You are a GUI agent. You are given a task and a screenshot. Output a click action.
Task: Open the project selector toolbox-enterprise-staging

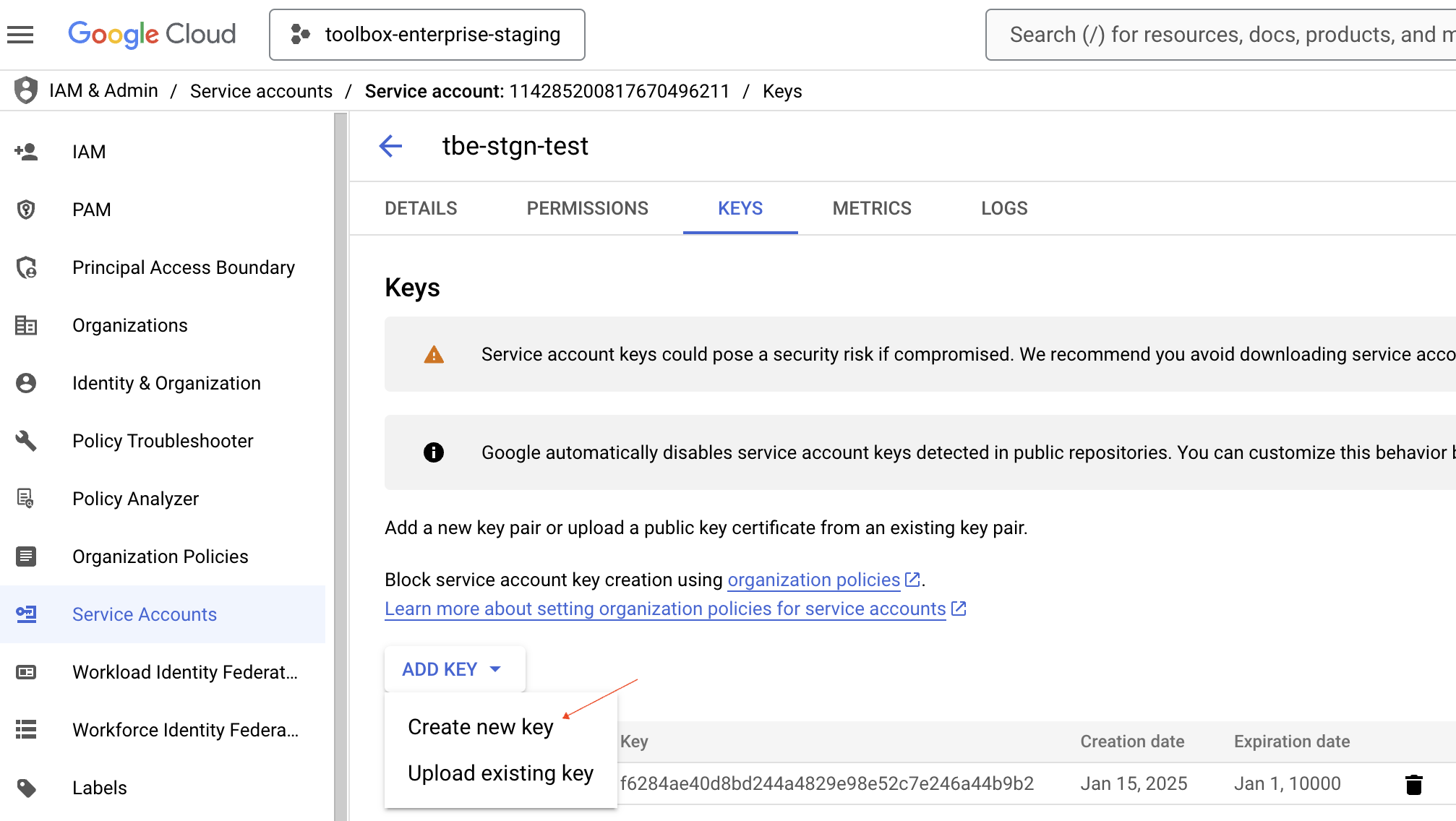[427, 34]
